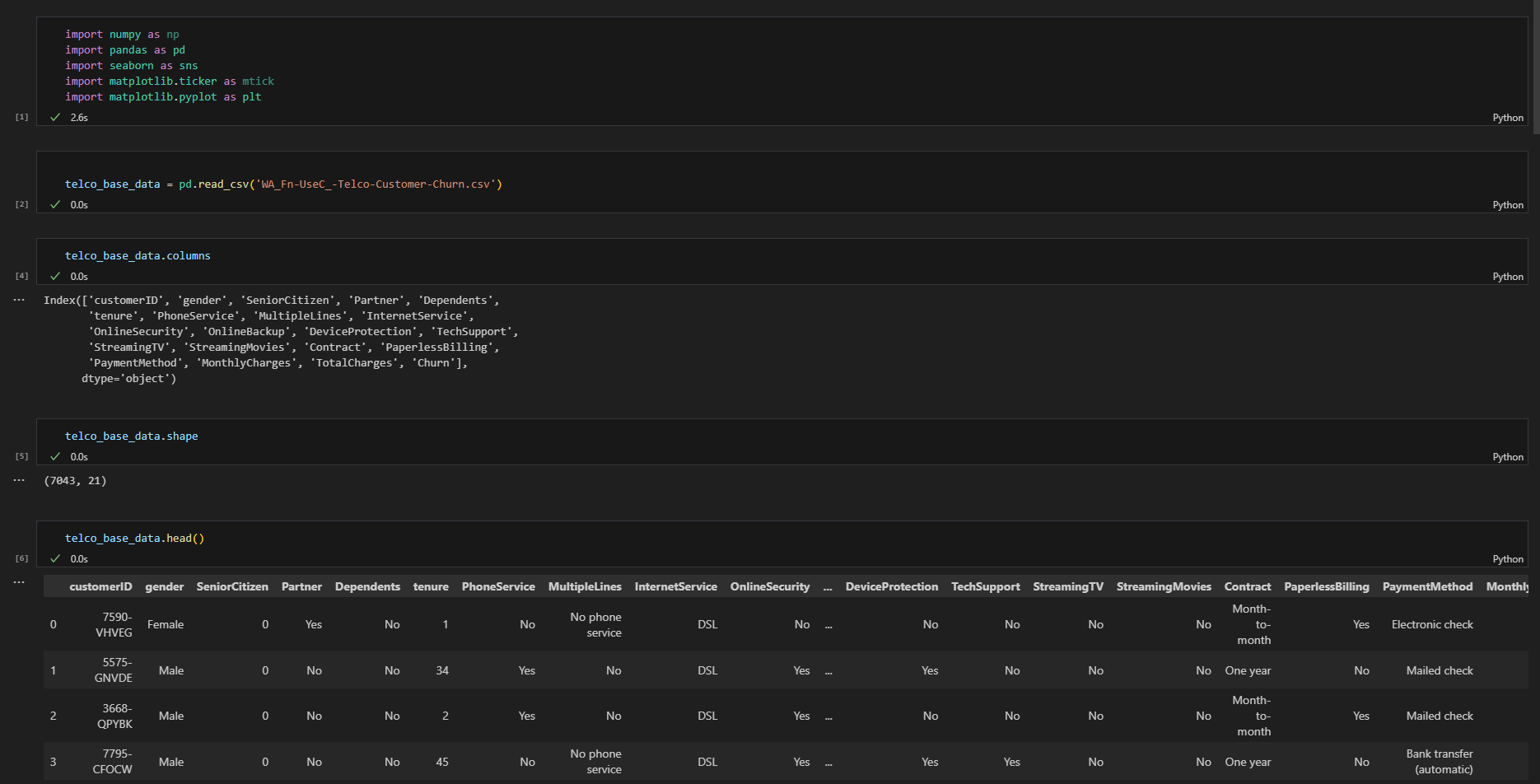Click the truncated columns ellipsis header in table
The image size is (1540, 784).
[828, 586]
